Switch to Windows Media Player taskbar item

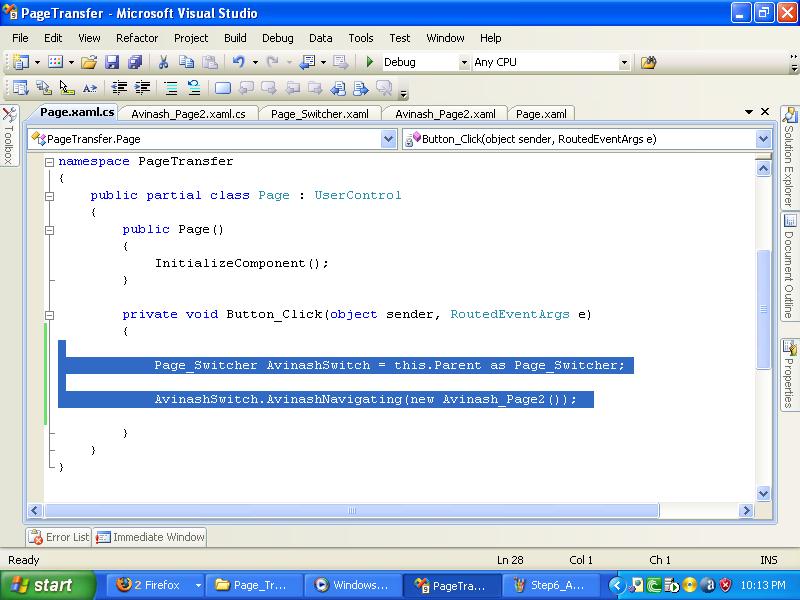tap(353, 585)
